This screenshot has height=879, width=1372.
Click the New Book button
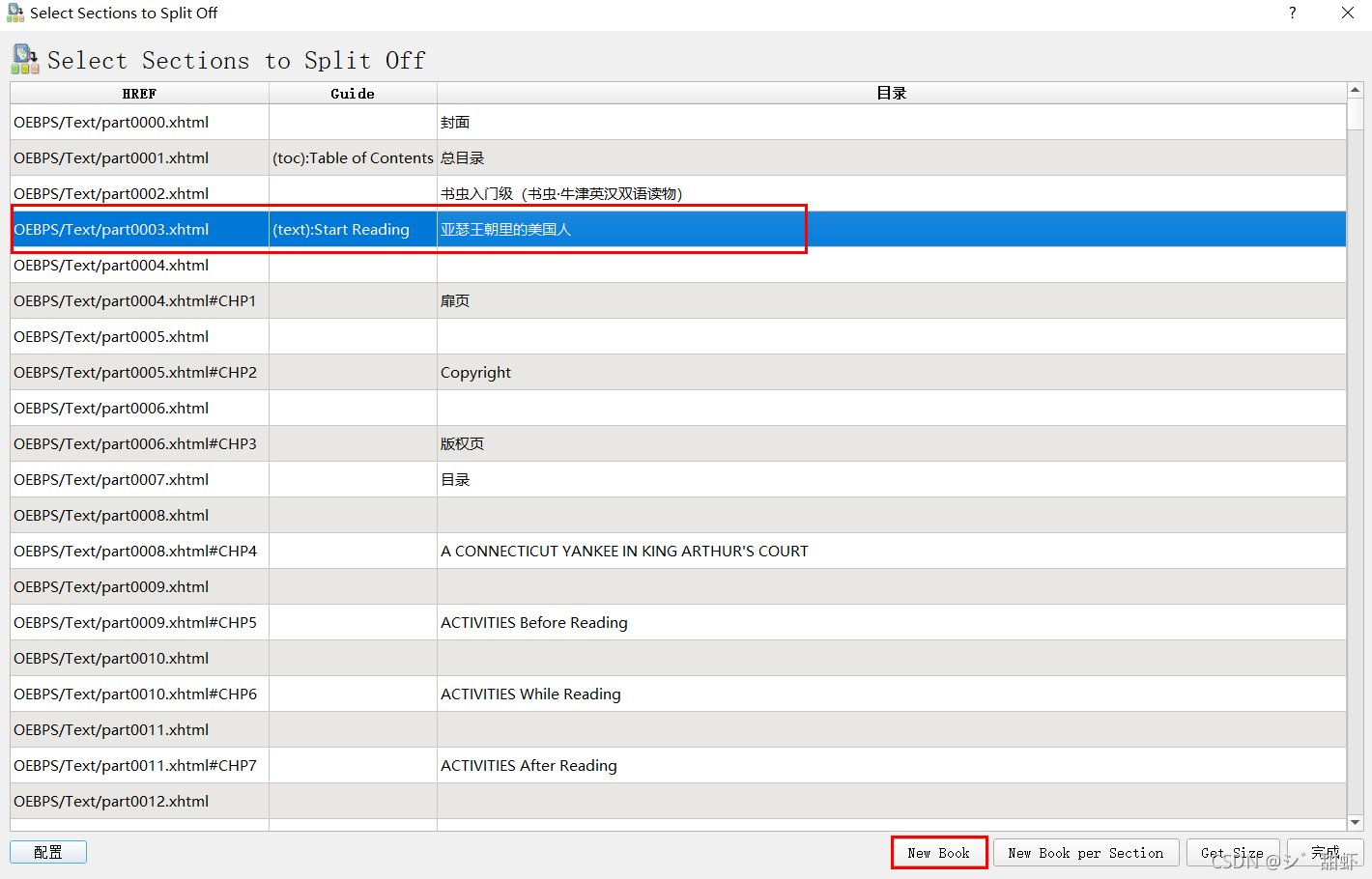click(938, 853)
